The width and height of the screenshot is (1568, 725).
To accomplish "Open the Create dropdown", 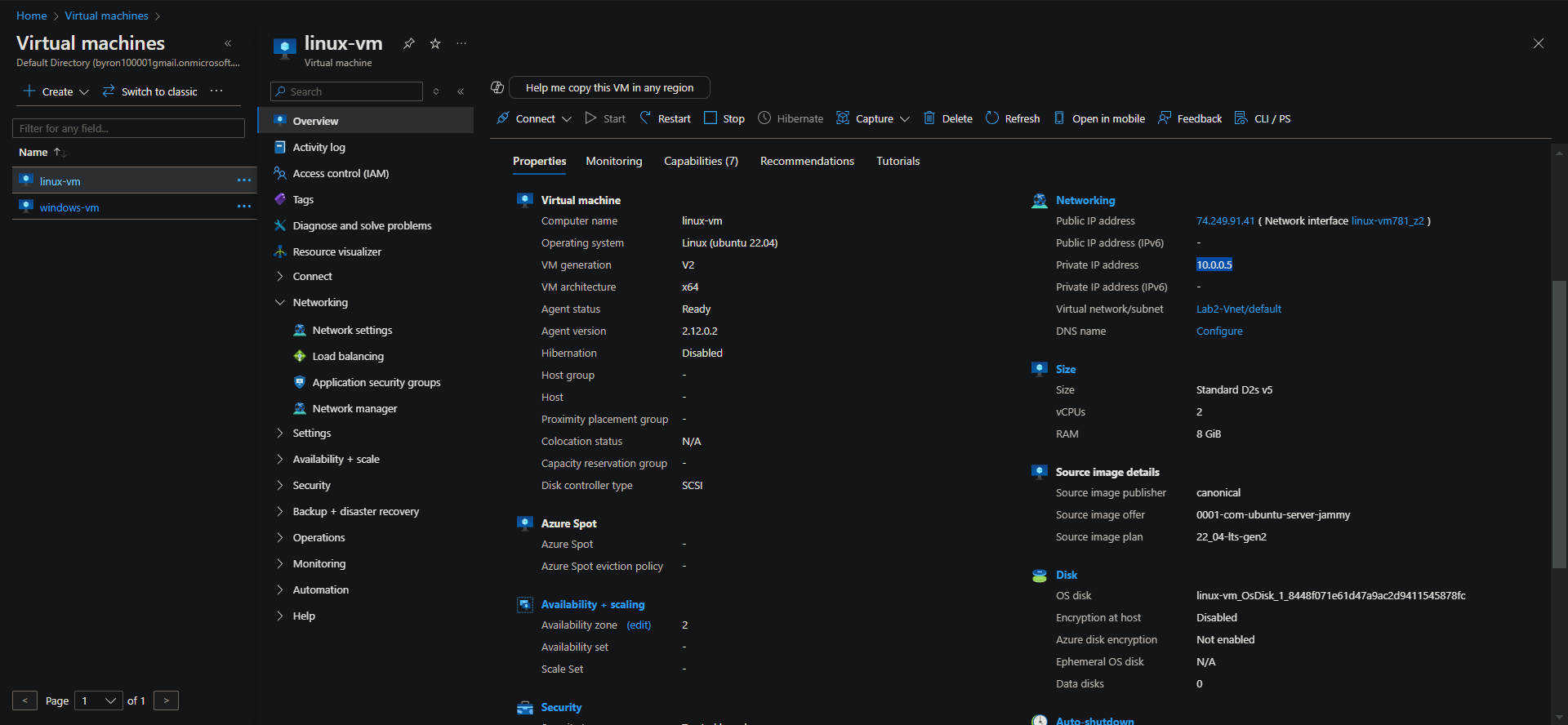I will pyautogui.click(x=56, y=91).
